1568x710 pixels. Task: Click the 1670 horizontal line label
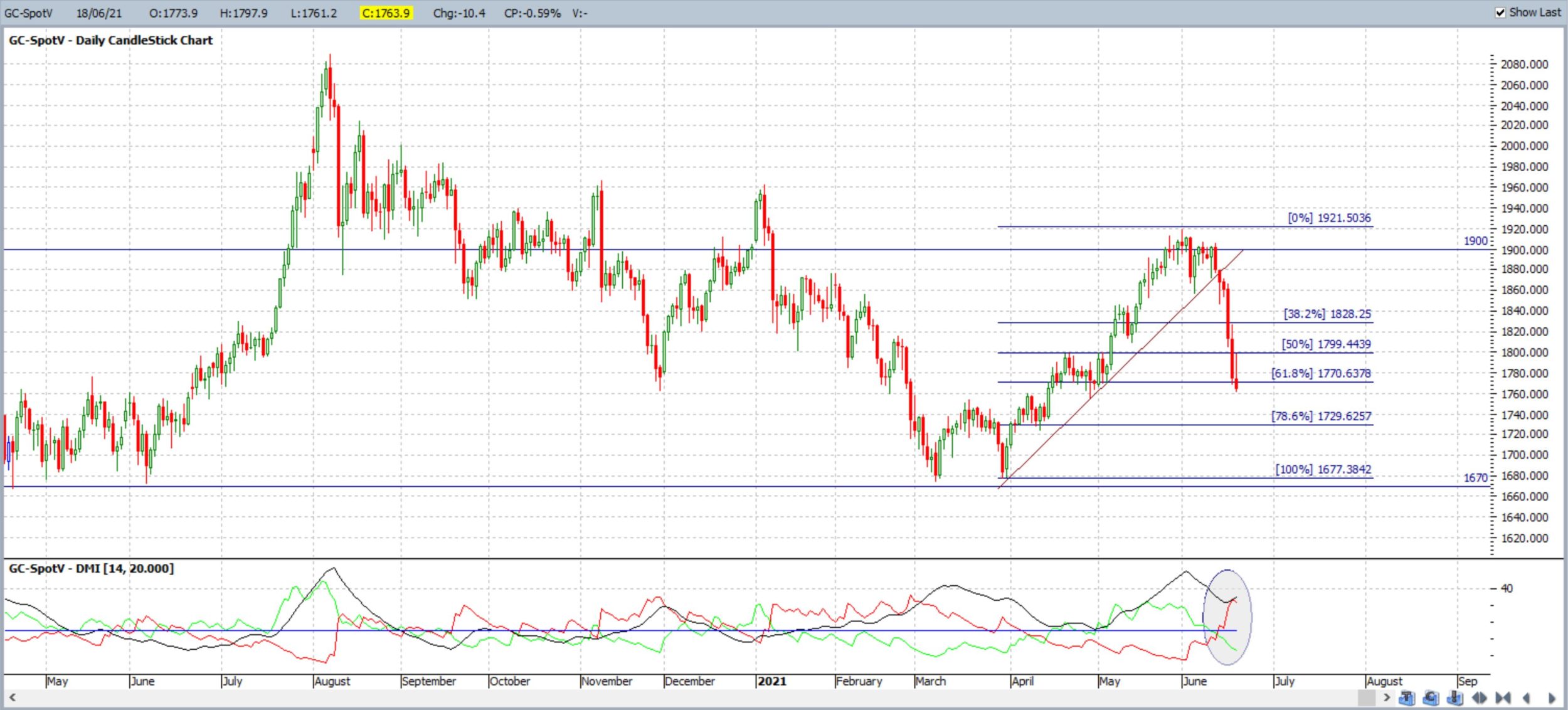point(1475,478)
